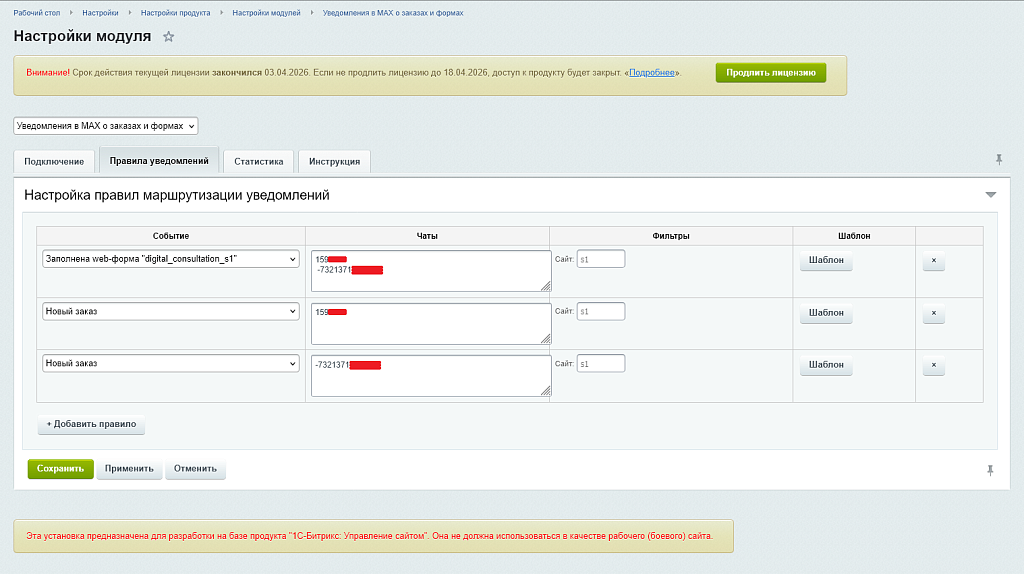The width and height of the screenshot is (1024, 574).
Task: Follow the Подробнее link in license warning
Action: 652,73
